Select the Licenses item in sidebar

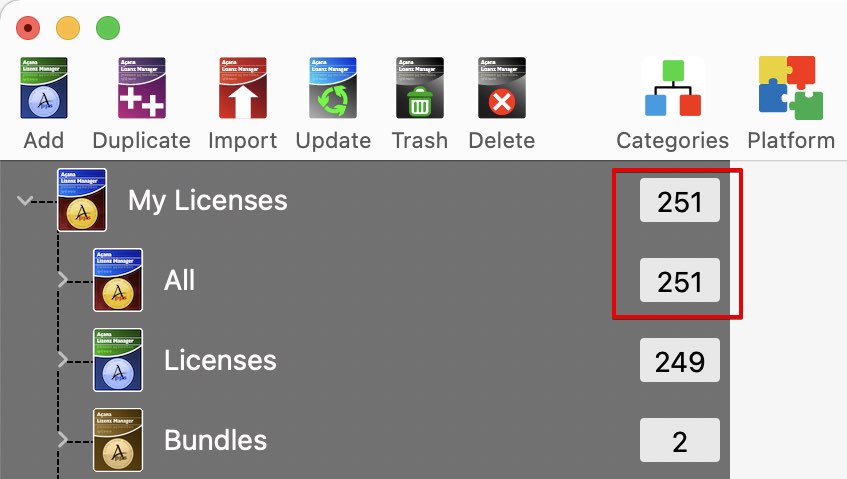click(220, 361)
